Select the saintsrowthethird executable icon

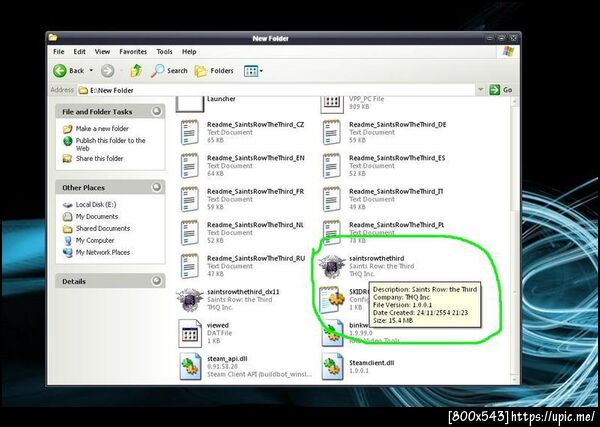pyautogui.click(x=332, y=266)
